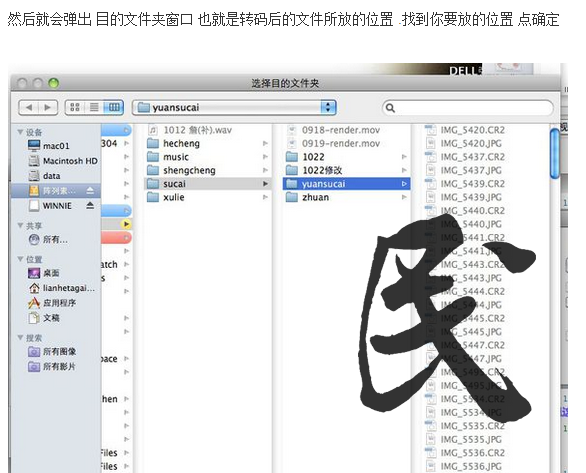Eject the highlighted orange volume

pyautogui.click(x=90, y=191)
